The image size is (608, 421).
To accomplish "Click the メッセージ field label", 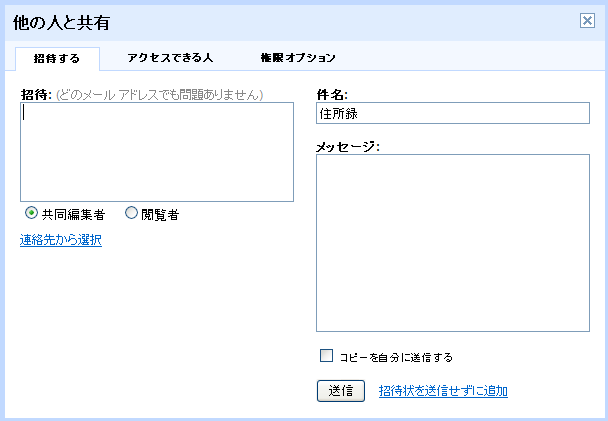I will (347, 147).
